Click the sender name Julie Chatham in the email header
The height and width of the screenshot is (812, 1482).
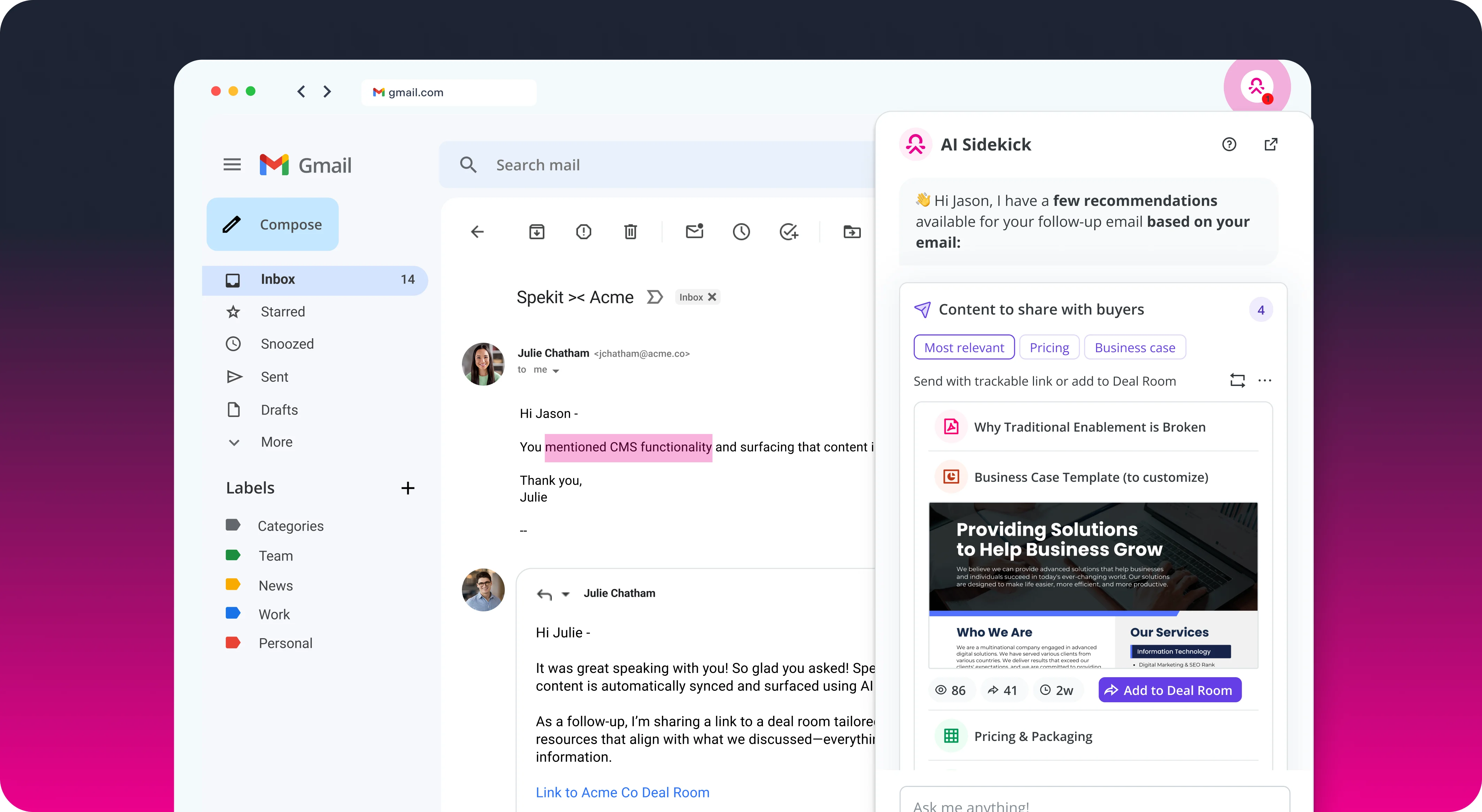pos(554,353)
